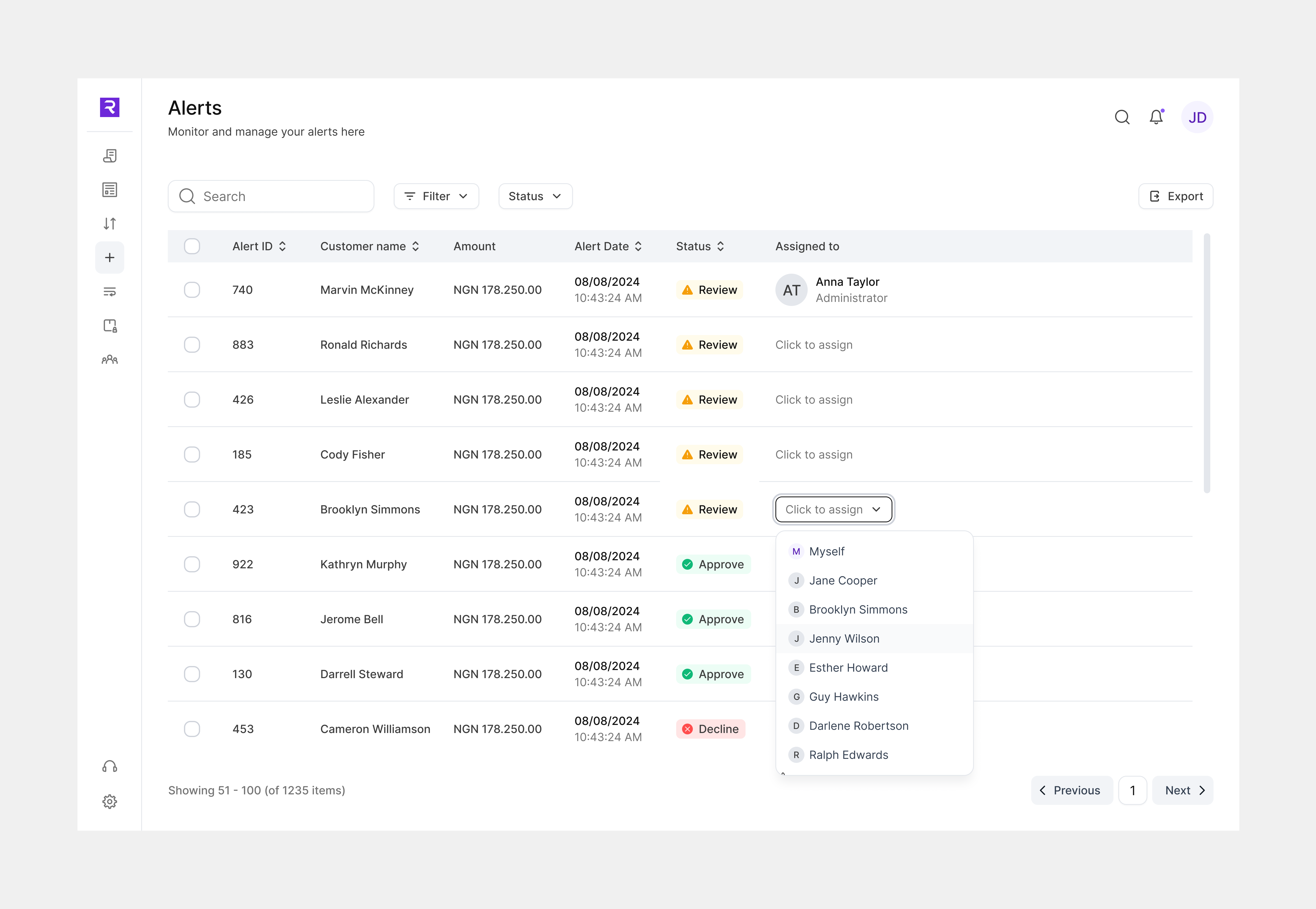Select checkbox for alert 816
The width and height of the screenshot is (1316, 909).
[x=192, y=619]
